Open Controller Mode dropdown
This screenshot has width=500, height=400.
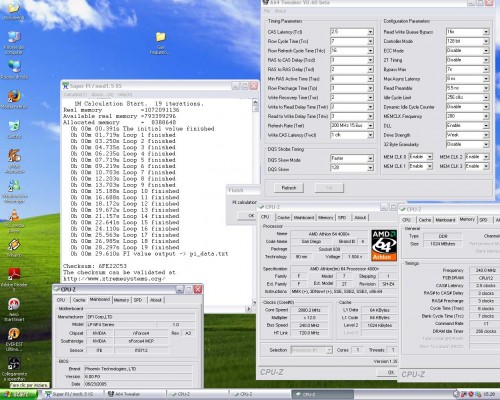pyautogui.click(x=486, y=41)
